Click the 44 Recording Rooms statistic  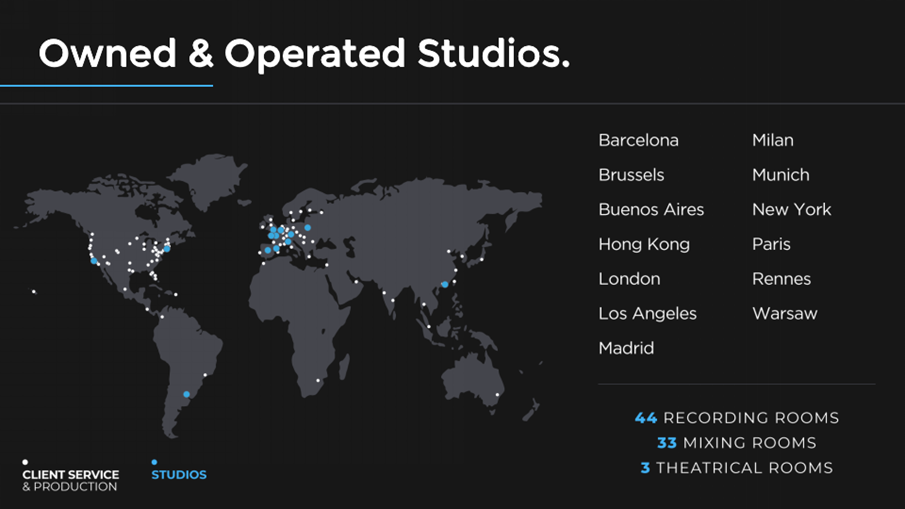736,418
